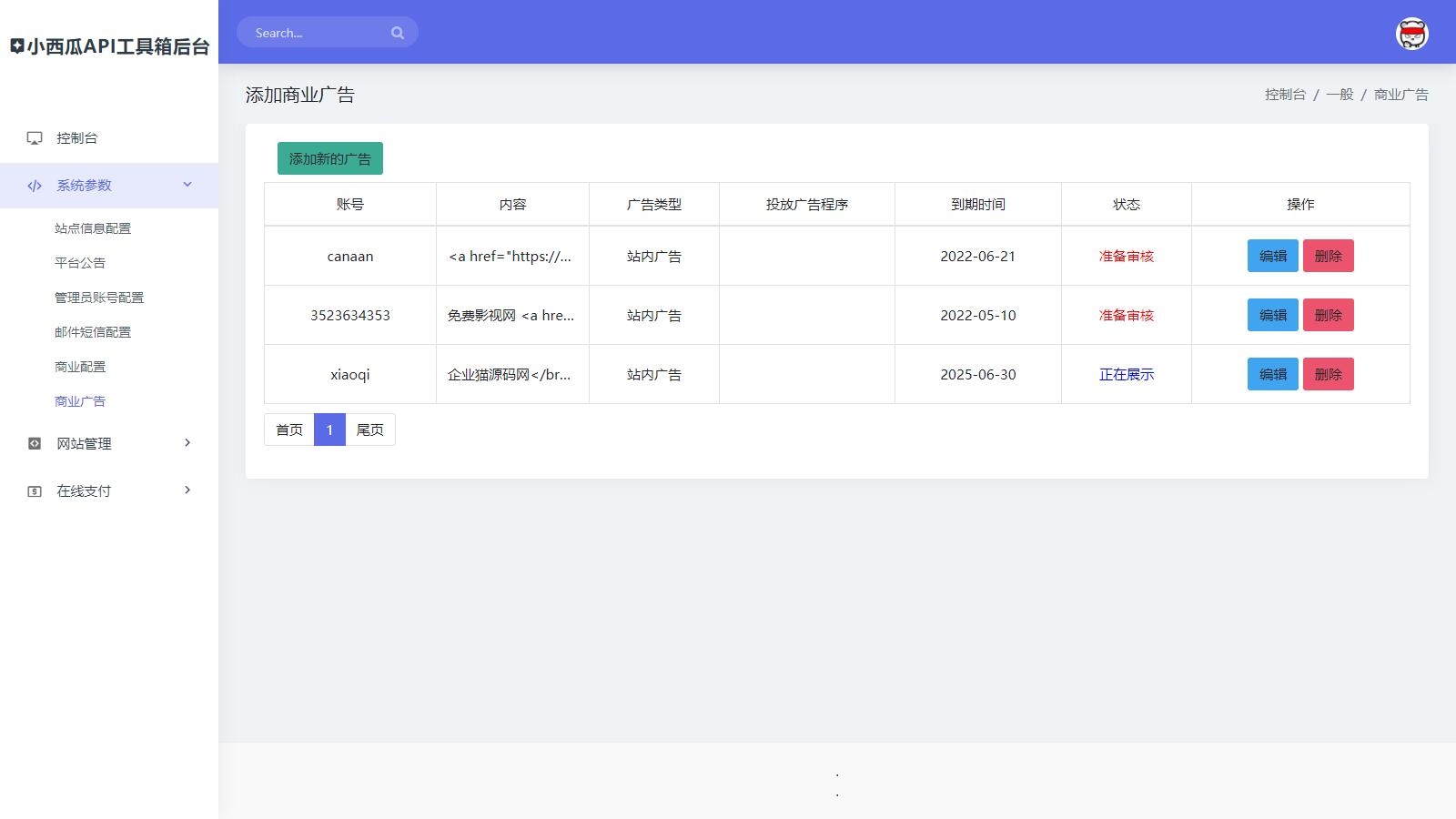Edit the xiaoqi ad row
The height and width of the screenshot is (819, 1456).
1272,374
